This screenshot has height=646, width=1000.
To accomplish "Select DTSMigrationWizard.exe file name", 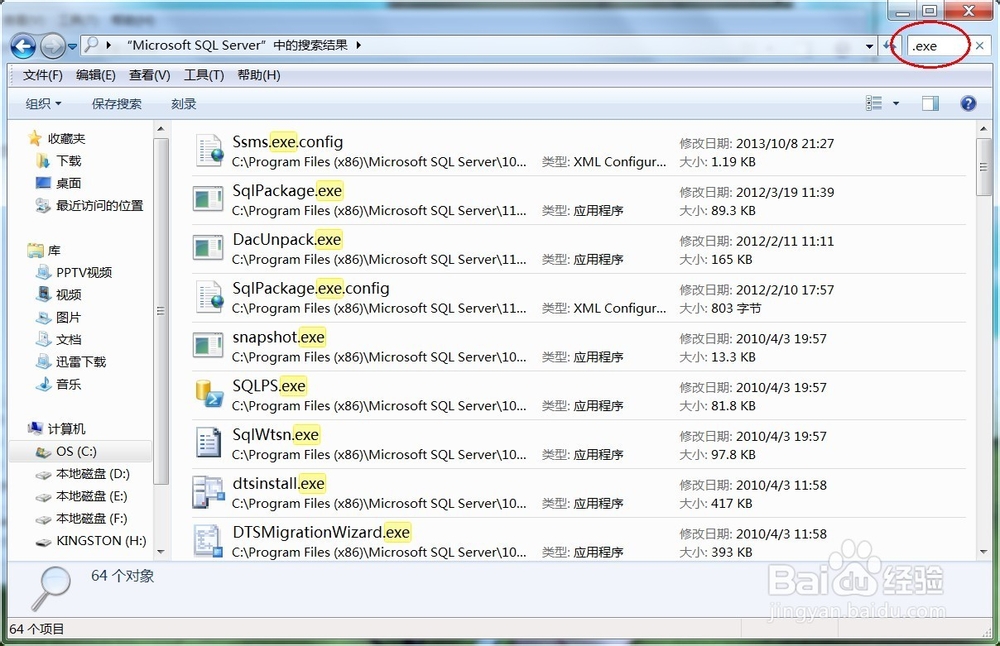I will click(x=321, y=532).
